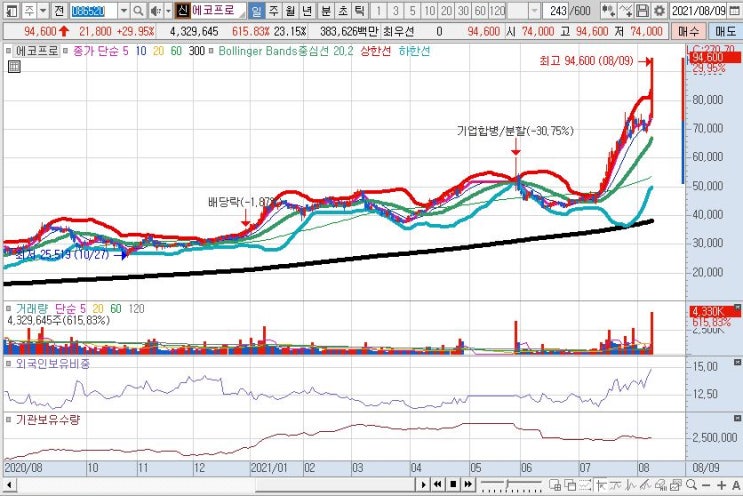The width and height of the screenshot is (743, 496).
Task: Select the 틱 tick period tab
Action: click(x=360, y=10)
